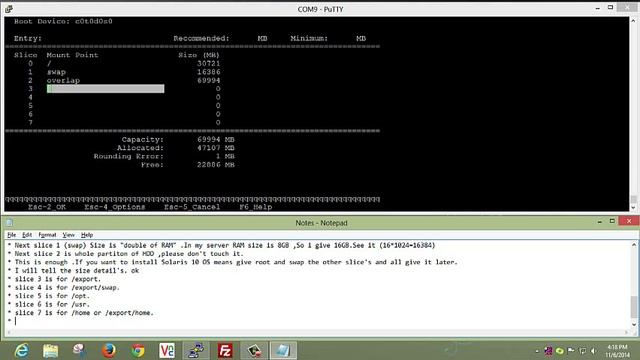640x360 pixels.
Task: Click the highlighted slice 3 mount point field
Action: [105, 89]
